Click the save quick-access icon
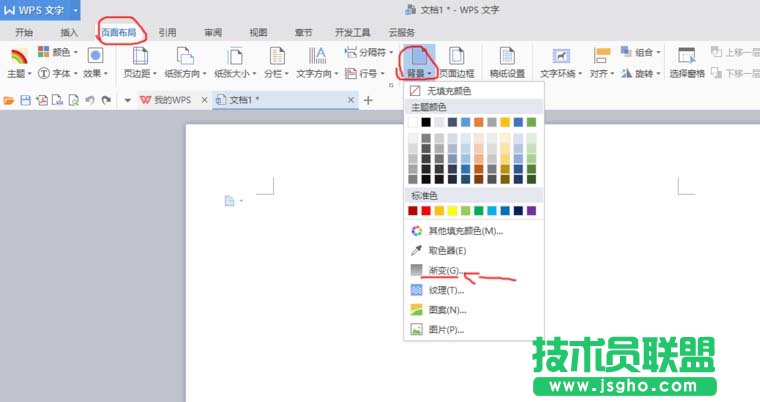Viewport: 760px width, 402px height. click(x=25, y=100)
